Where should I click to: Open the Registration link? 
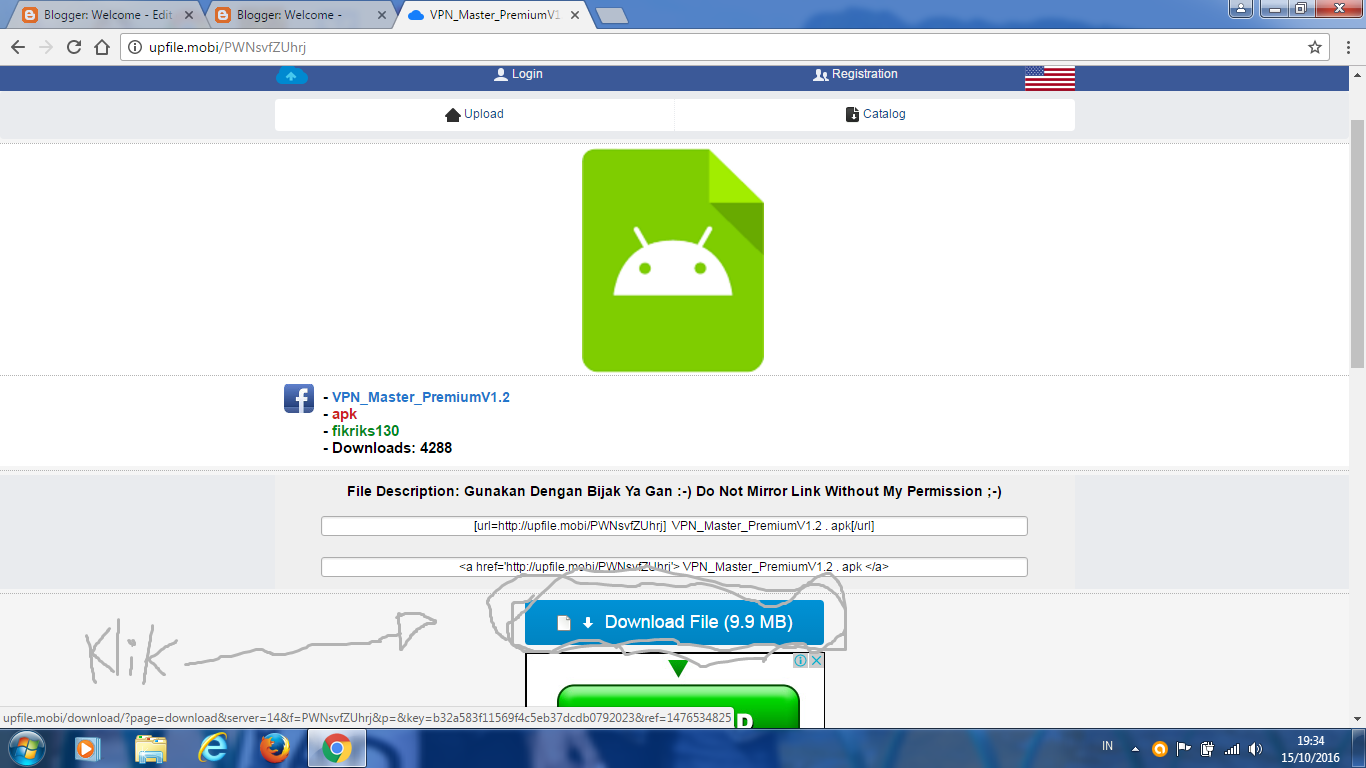click(x=855, y=74)
